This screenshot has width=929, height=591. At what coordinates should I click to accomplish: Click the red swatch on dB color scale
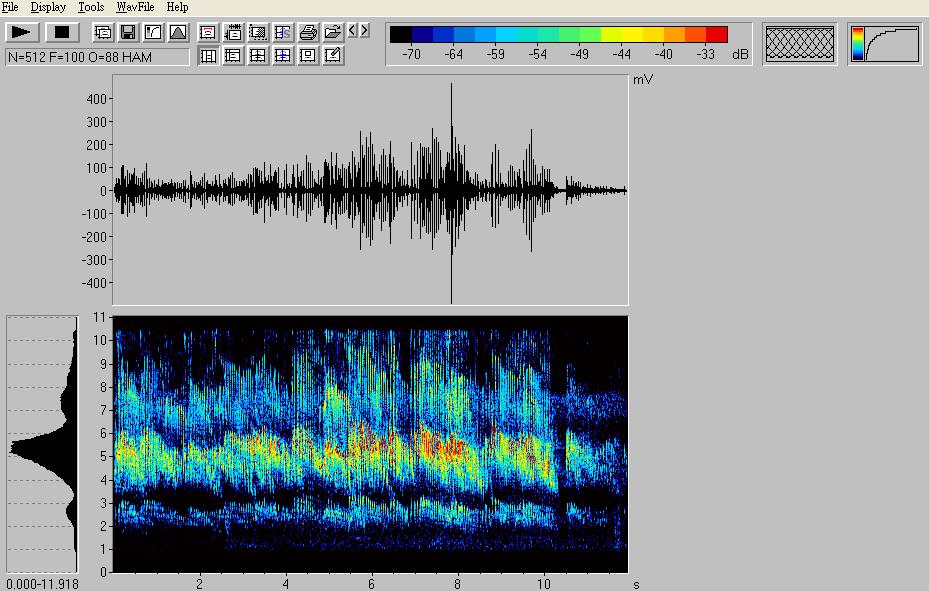716,35
